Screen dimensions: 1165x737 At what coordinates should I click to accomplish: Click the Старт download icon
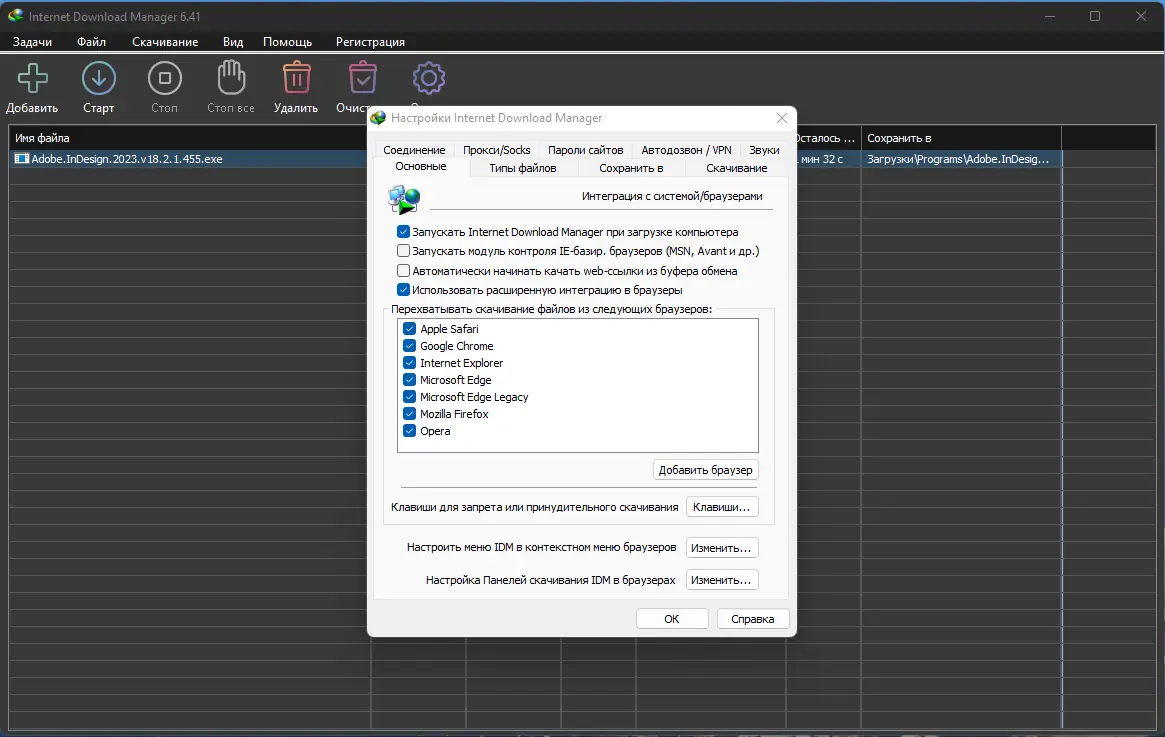[99, 78]
